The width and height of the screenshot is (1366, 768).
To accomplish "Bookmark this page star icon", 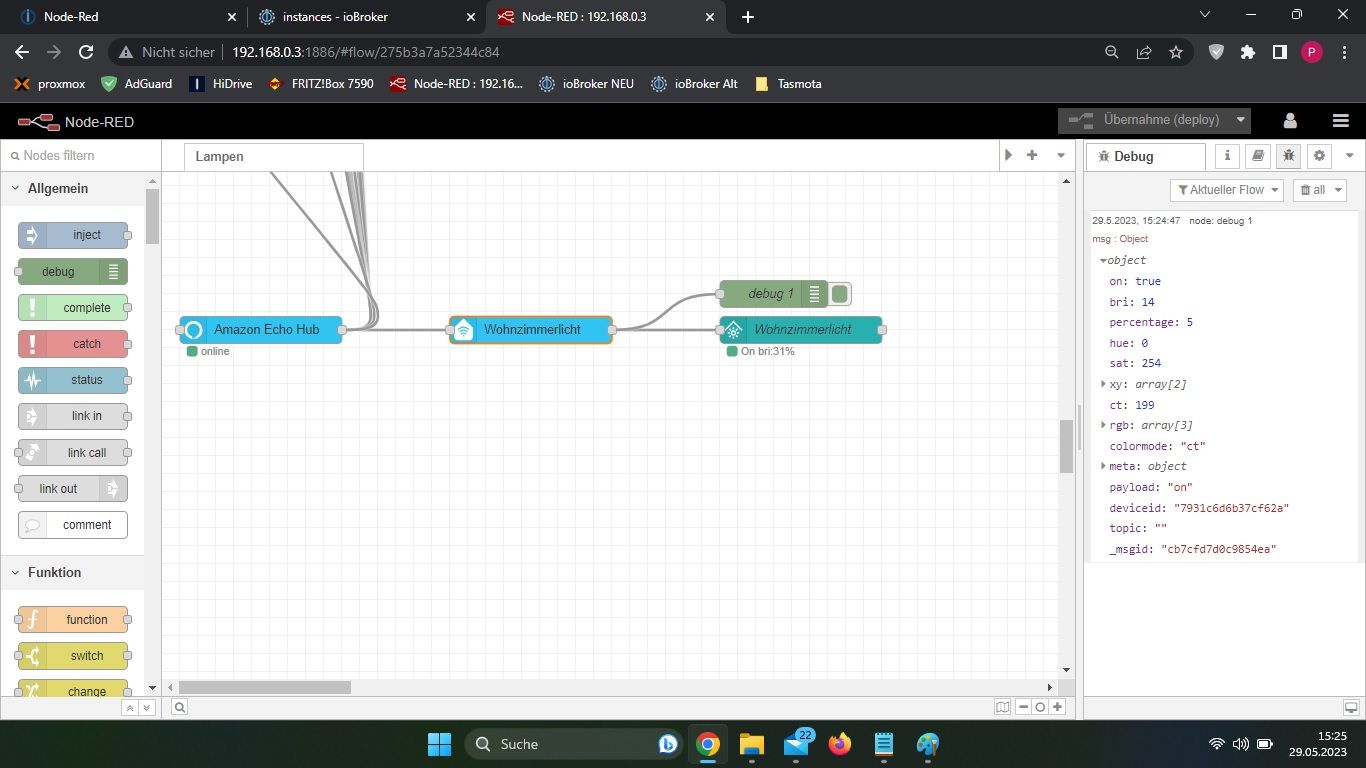I will (1176, 52).
